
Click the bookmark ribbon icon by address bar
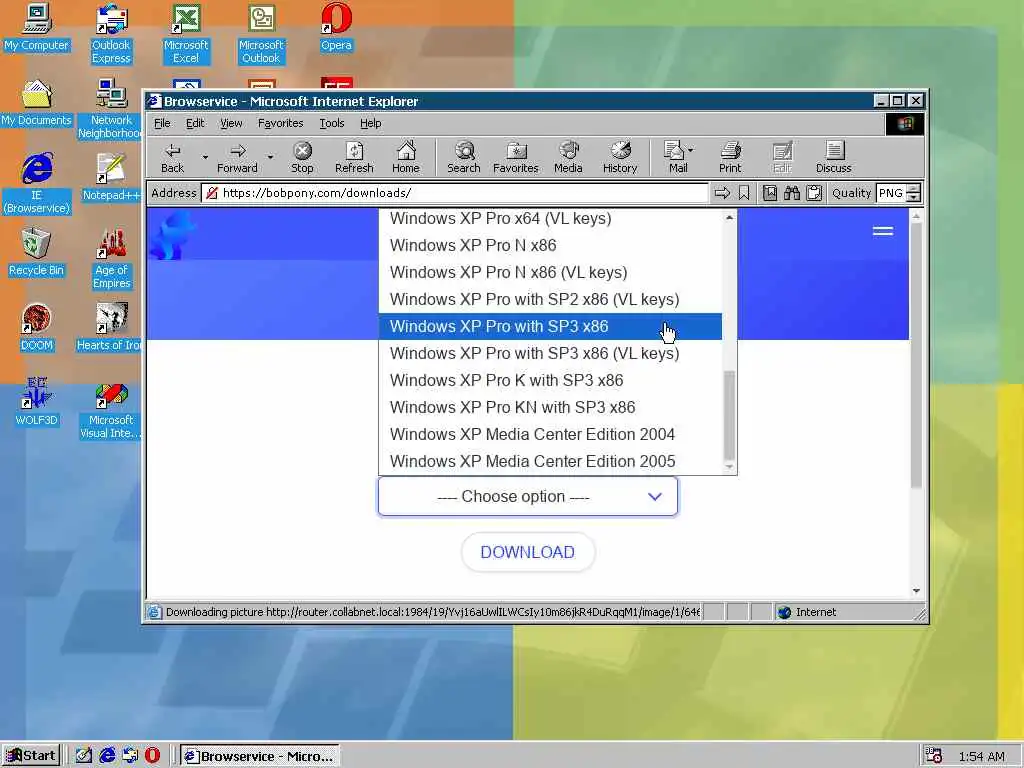click(x=744, y=193)
